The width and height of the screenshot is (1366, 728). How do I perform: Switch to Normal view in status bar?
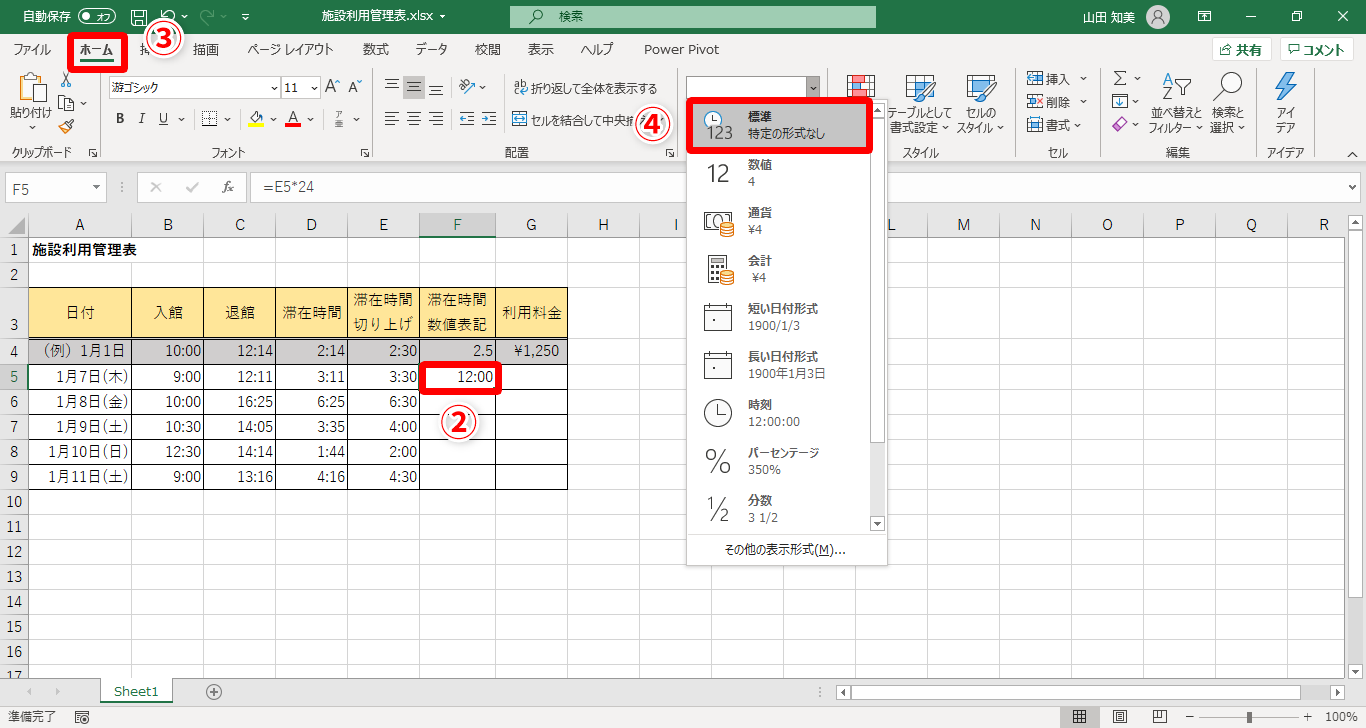[1080, 717]
